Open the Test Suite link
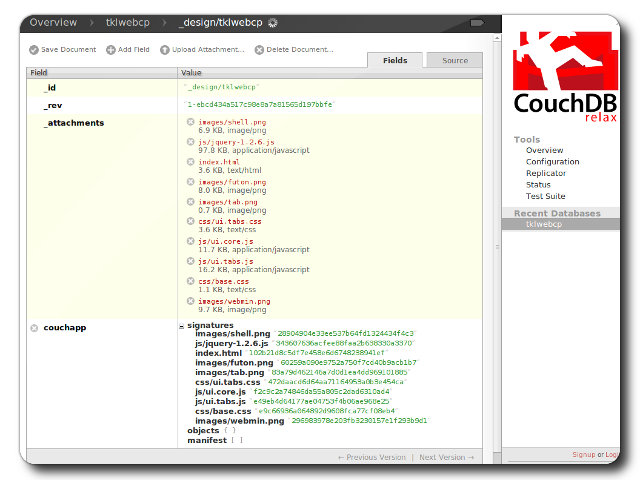Viewport: 640px width, 480px height. [x=545, y=196]
